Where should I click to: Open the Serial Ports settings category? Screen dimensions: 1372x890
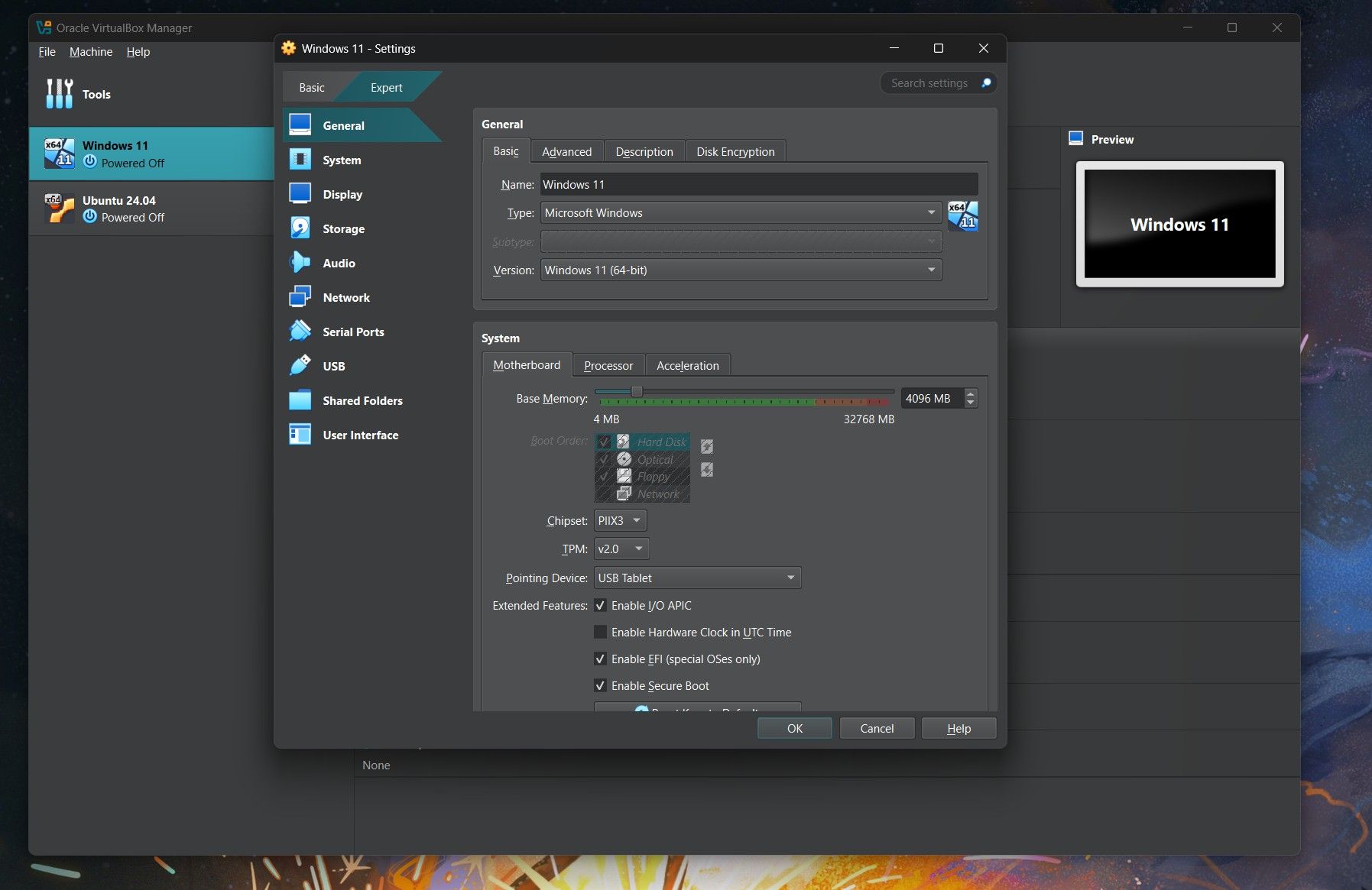click(x=361, y=332)
